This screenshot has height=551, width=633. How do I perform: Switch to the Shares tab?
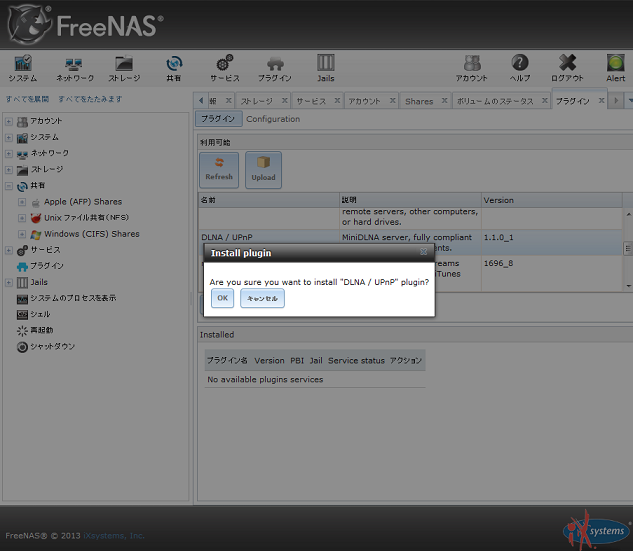419,101
